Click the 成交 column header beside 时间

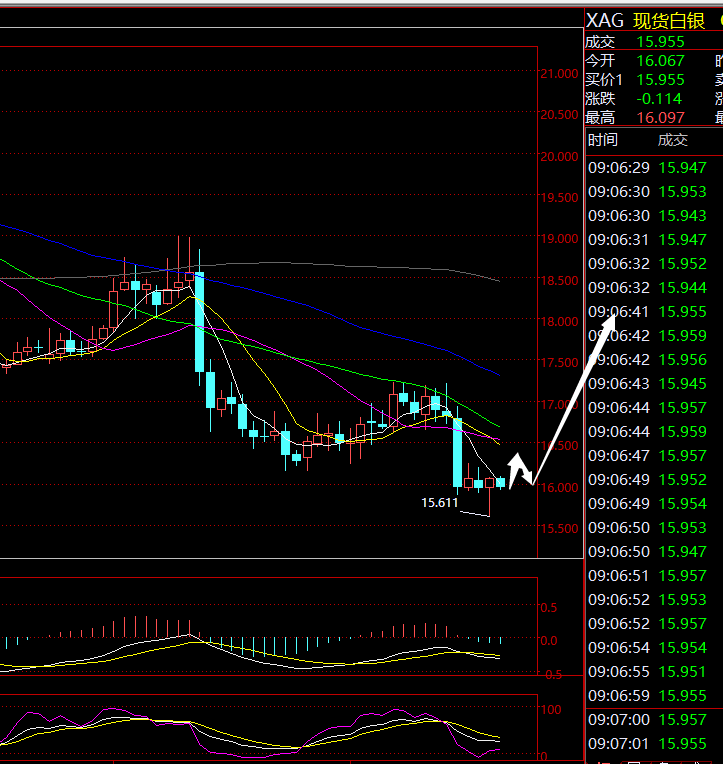click(x=672, y=141)
